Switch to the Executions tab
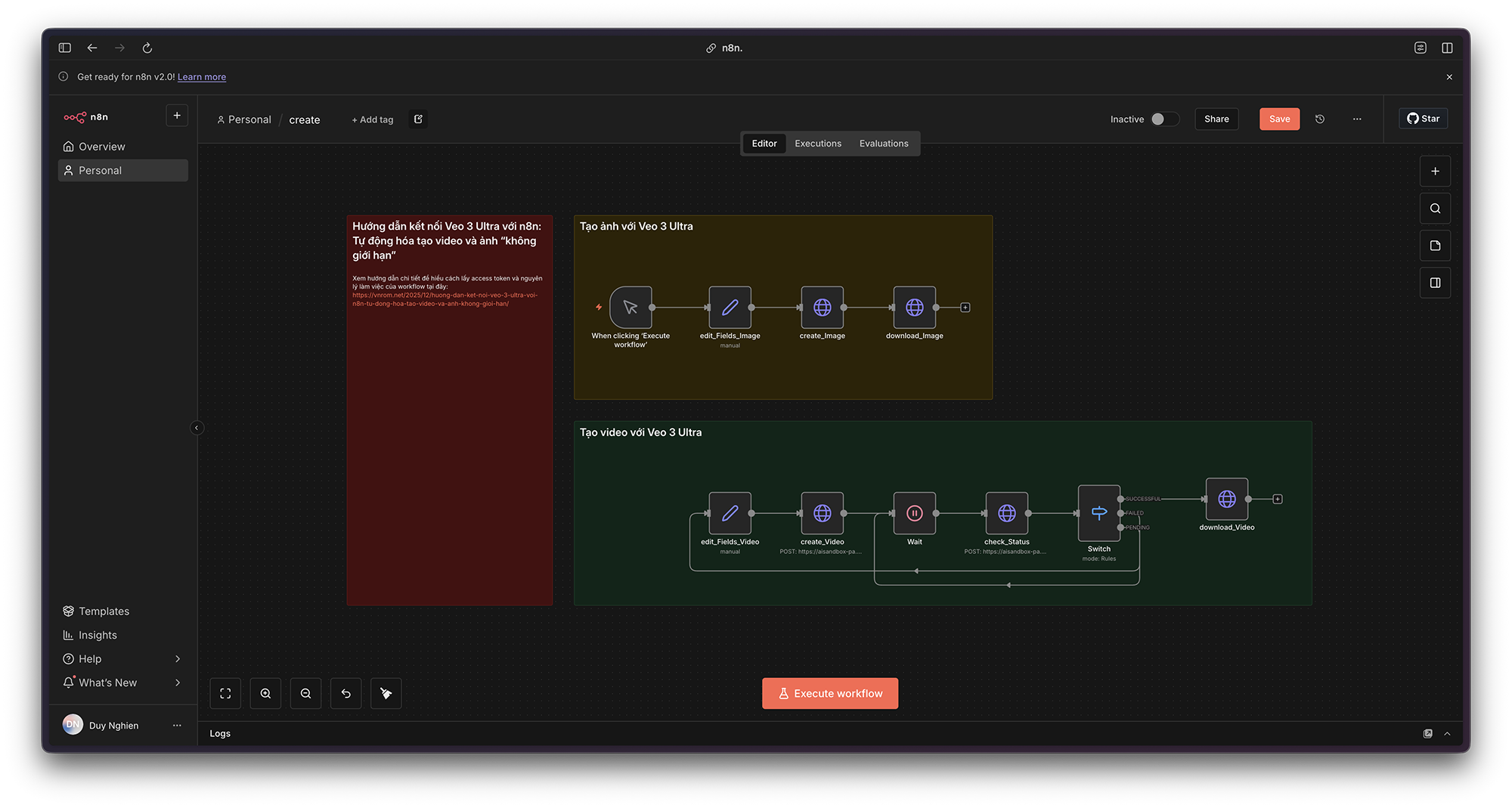 (x=817, y=144)
